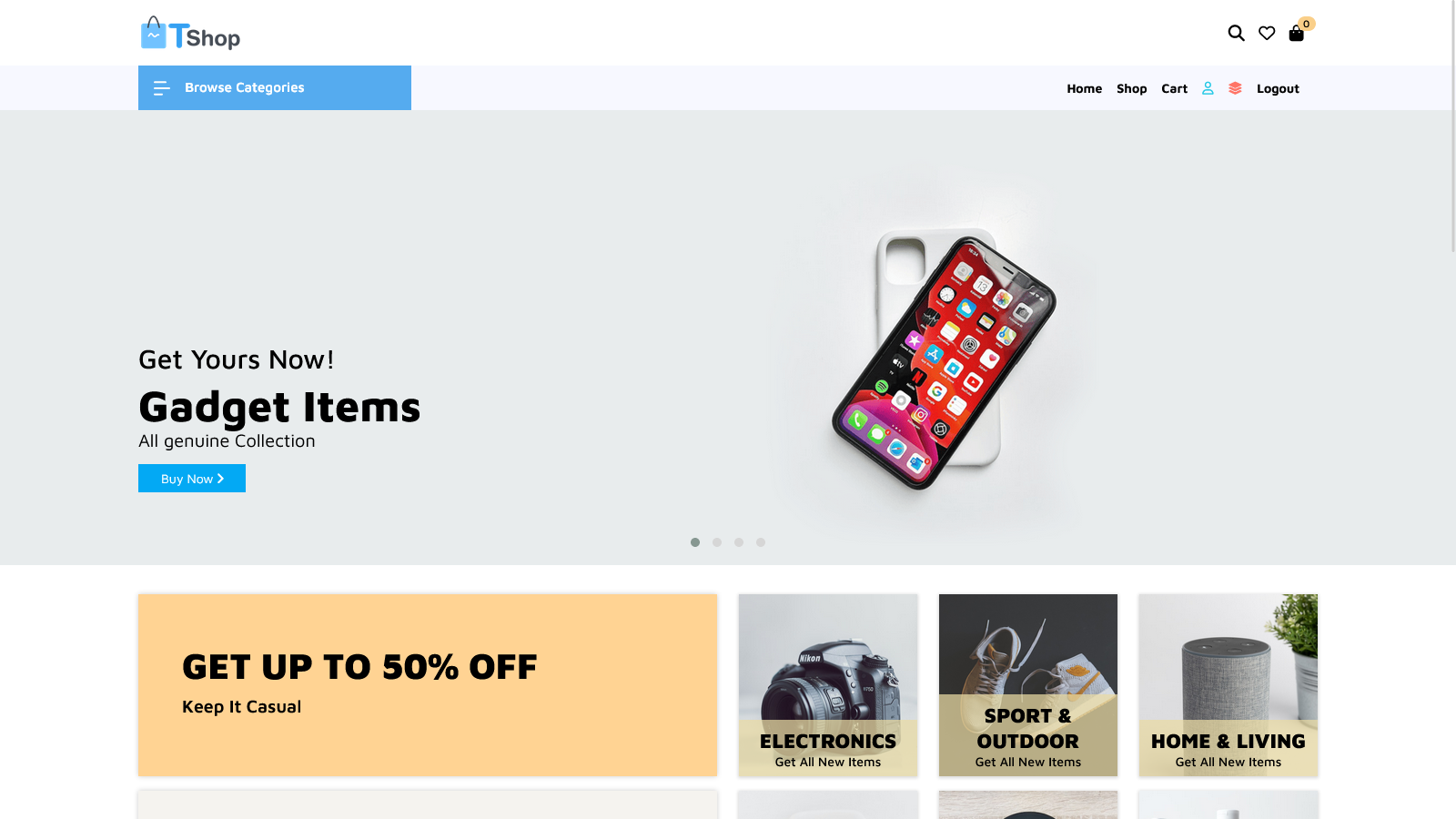
Task: Click the Buy Now button
Action: coord(192,479)
